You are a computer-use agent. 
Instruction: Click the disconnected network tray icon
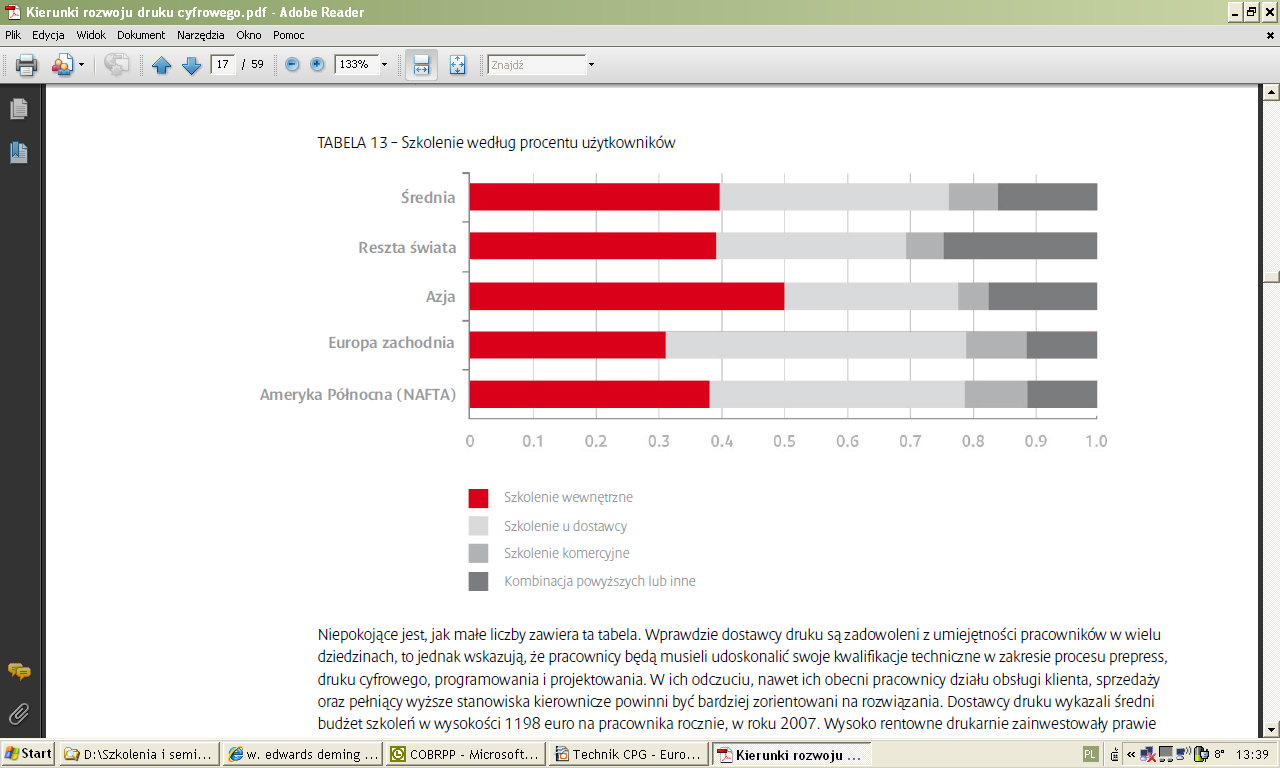coord(1148,755)
